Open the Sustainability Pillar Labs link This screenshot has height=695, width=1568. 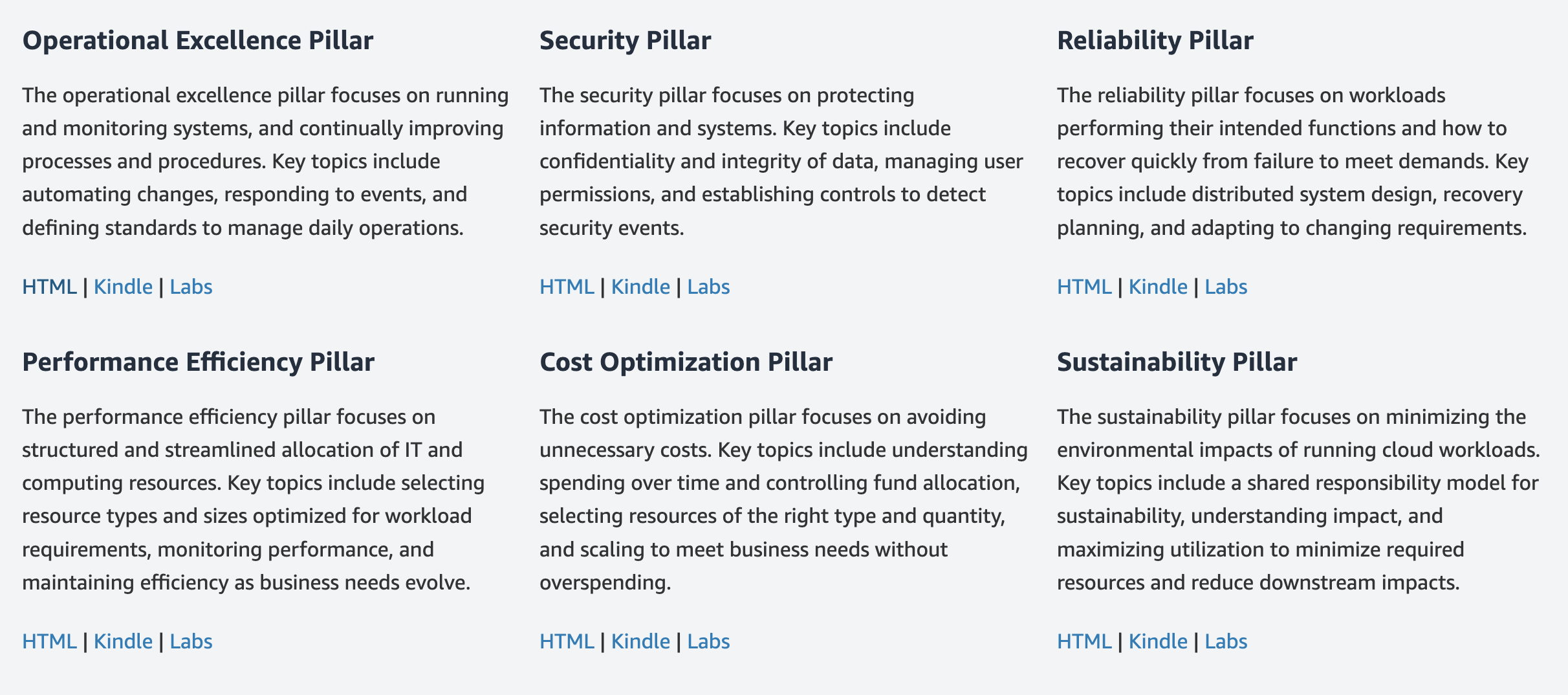1226,641
